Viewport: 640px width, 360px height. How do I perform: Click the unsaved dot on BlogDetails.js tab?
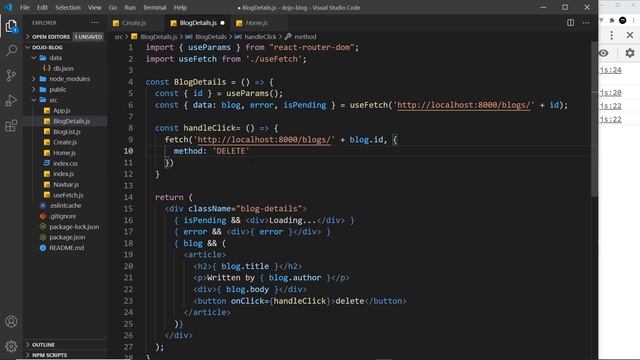point(222,23)
